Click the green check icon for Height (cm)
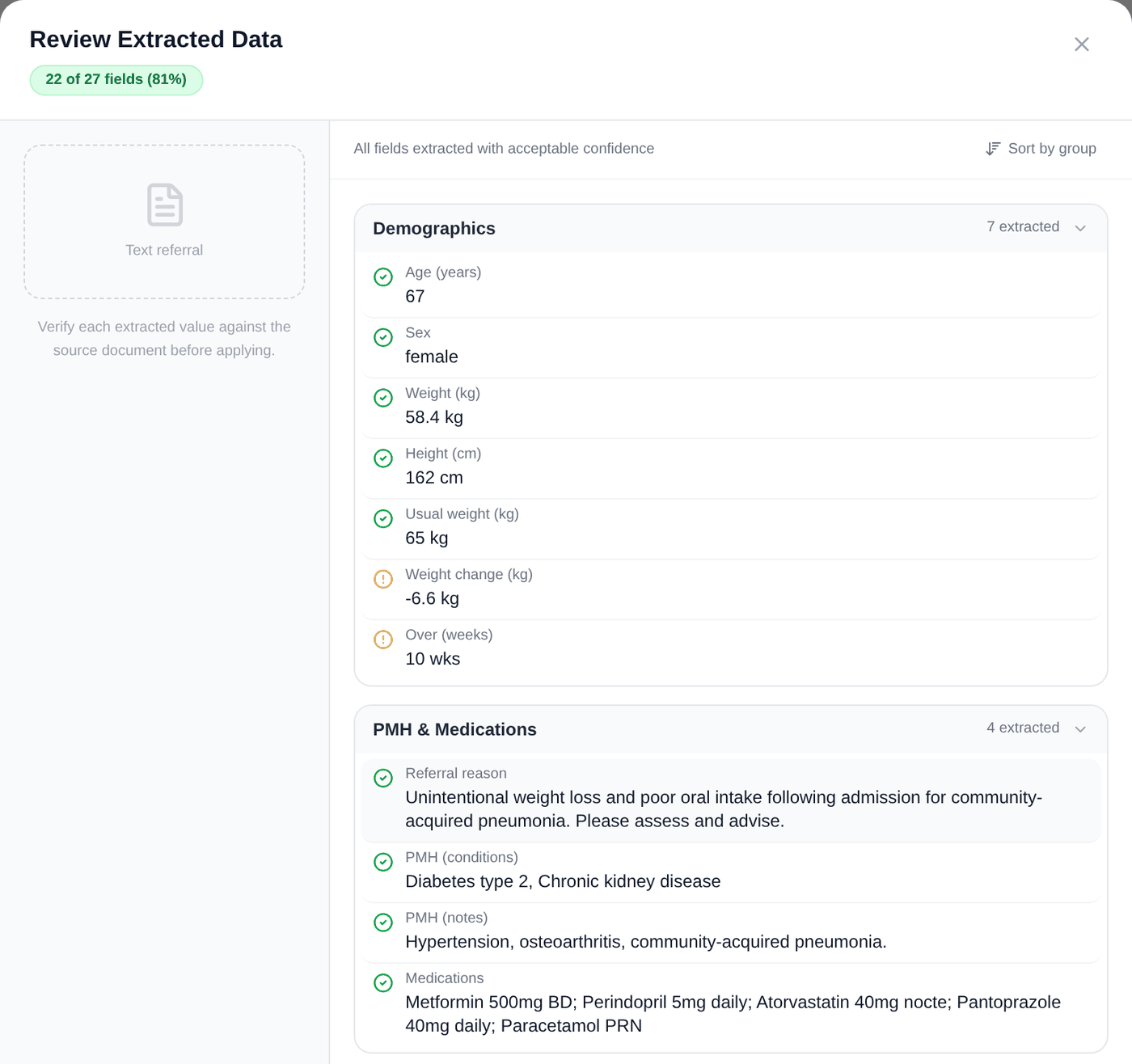Viewport: 1132px width, 1064px height. 383,458
